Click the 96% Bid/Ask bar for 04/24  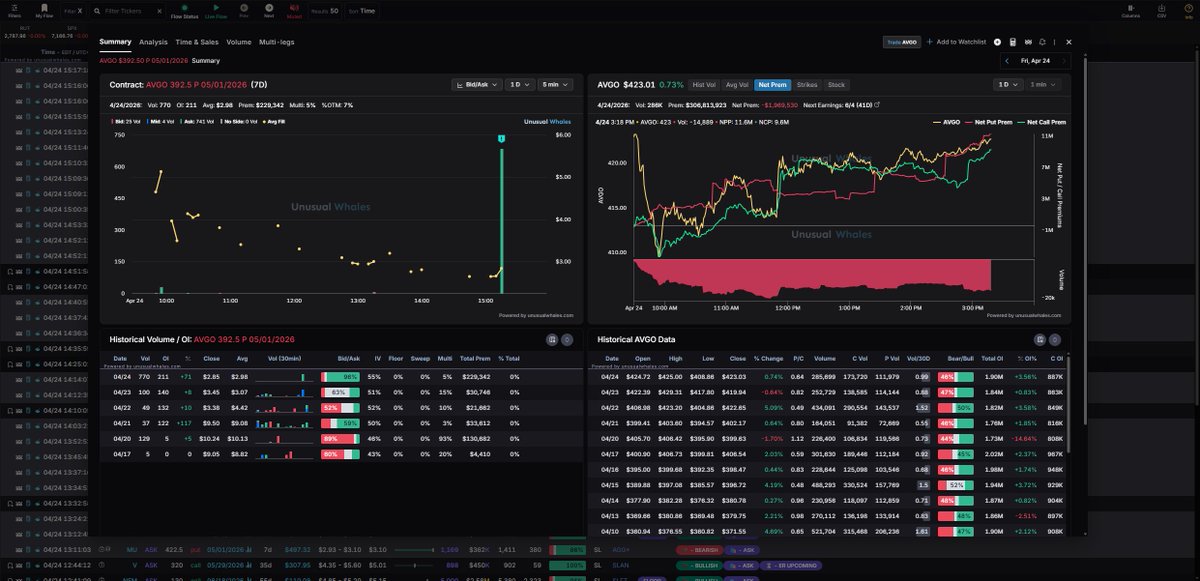pos(340,377)
